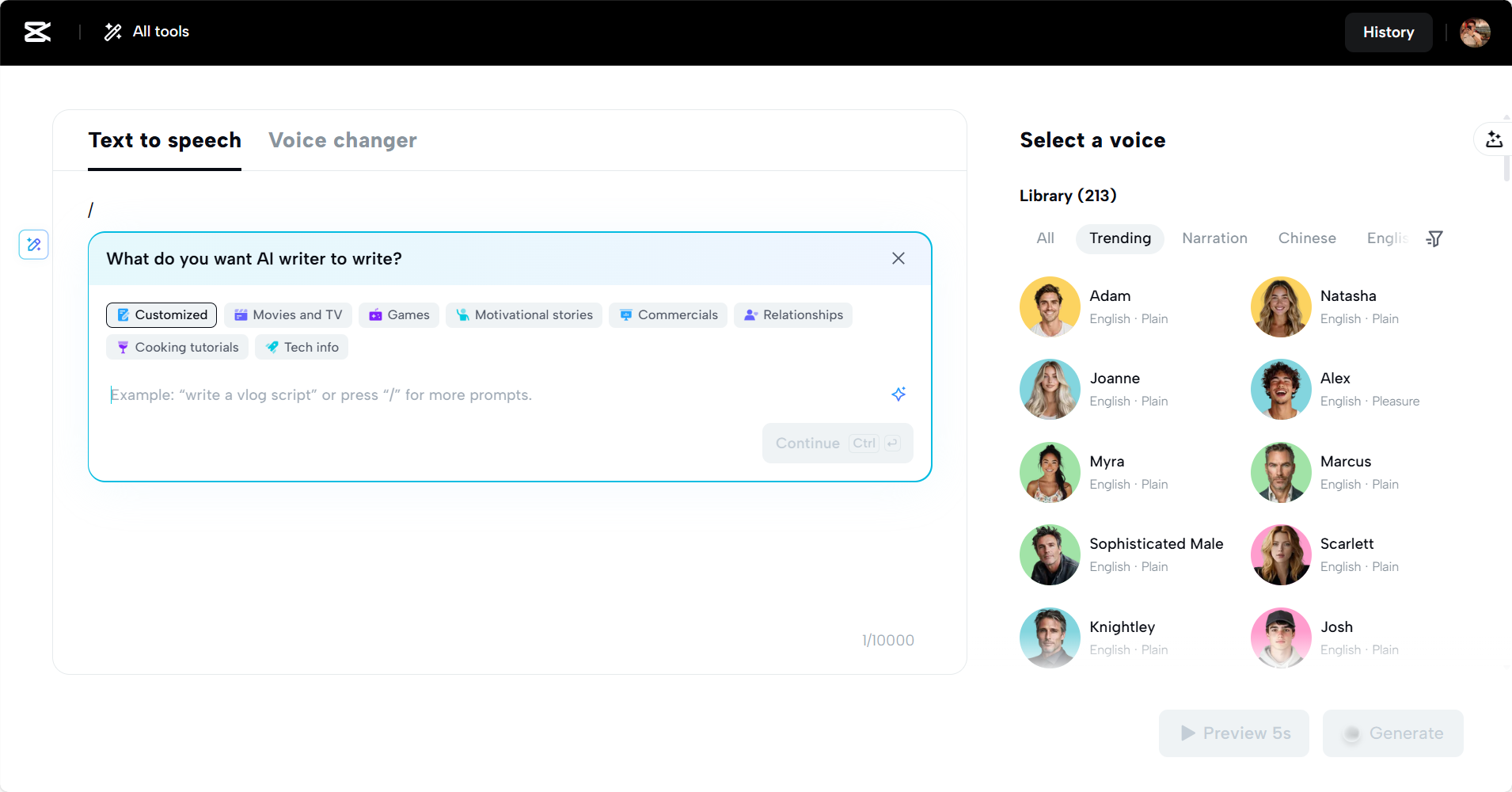Select the Tech info category
This screenshot has width=1512, height=792.
302,348
